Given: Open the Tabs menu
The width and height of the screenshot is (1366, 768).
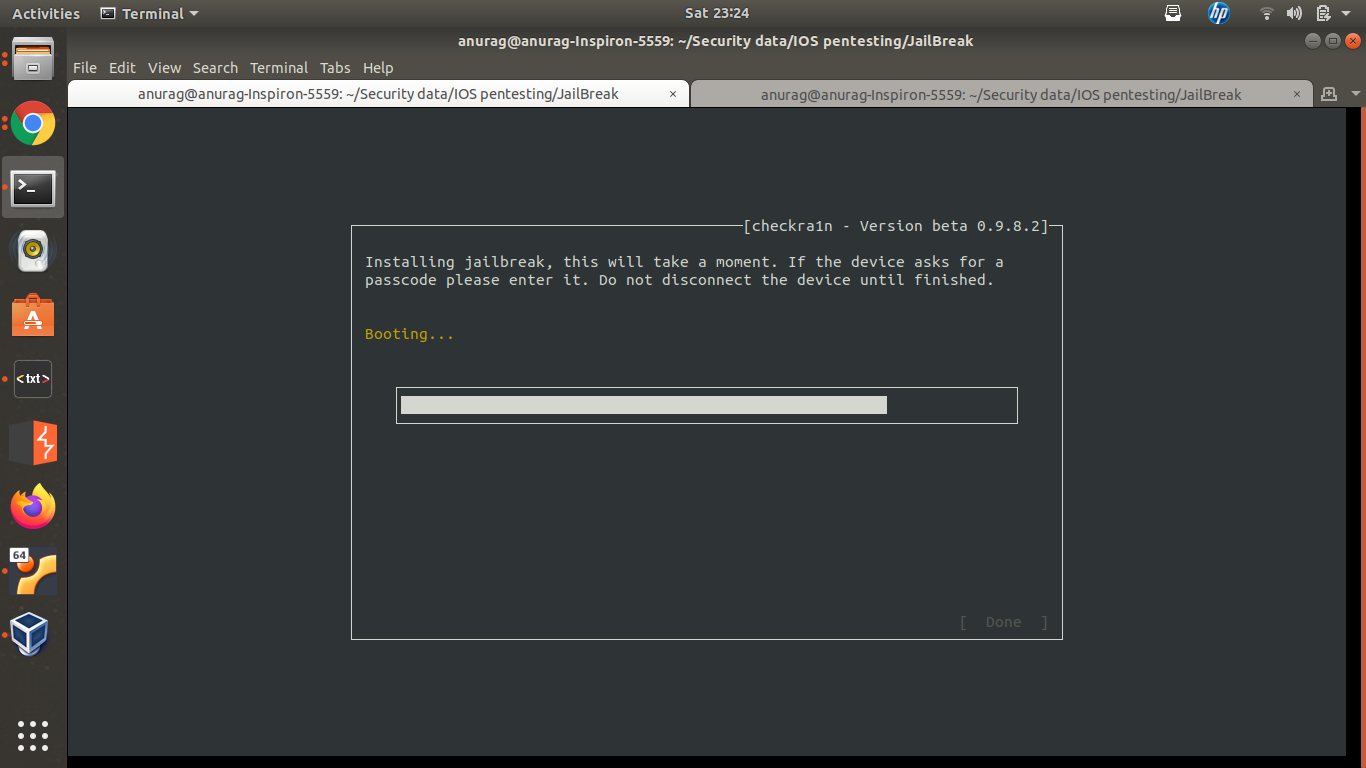Looking at the screenshot, I should click(335, 68).
